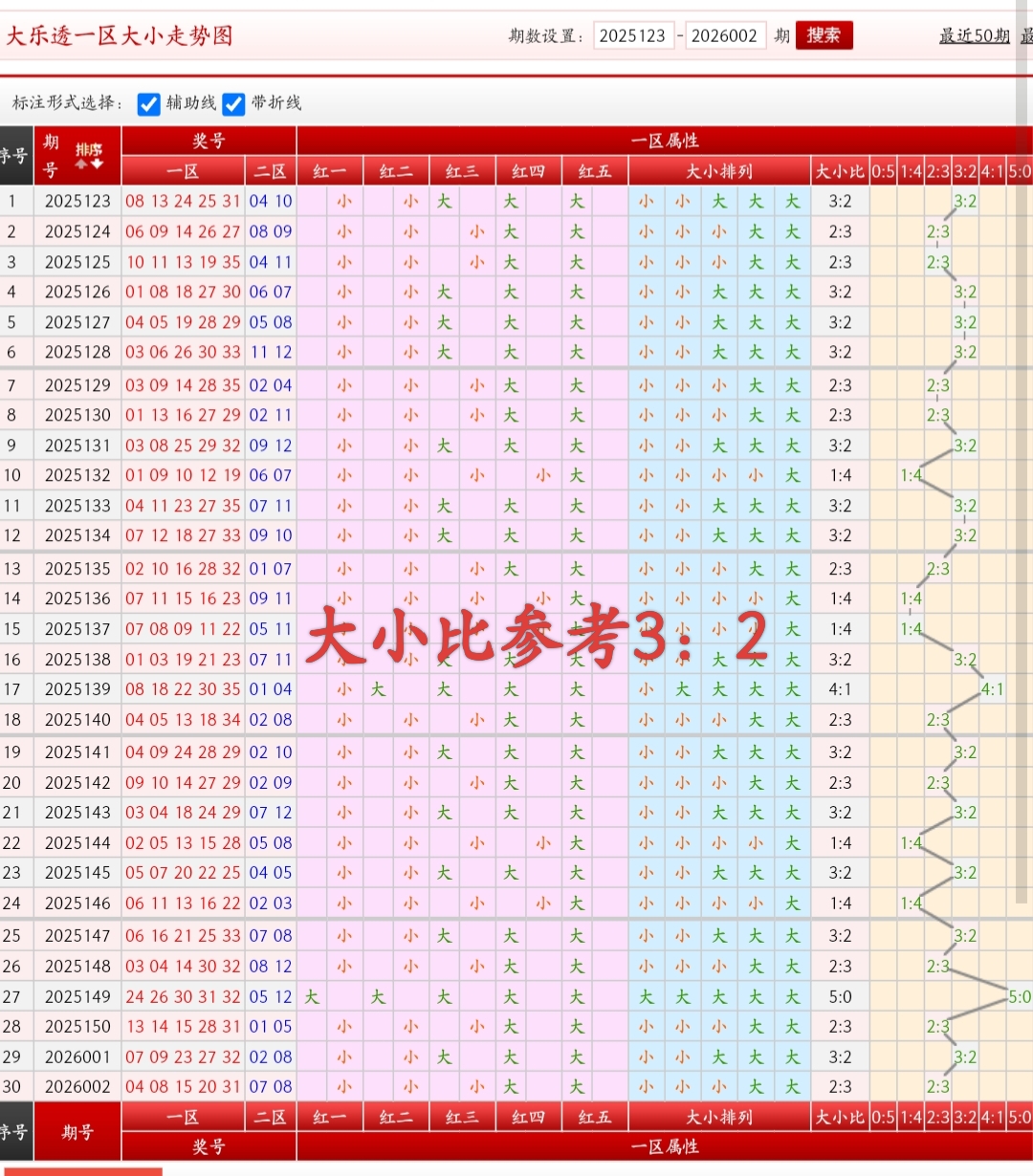
Task: Select the row for period 2025149
Action: 77,995
